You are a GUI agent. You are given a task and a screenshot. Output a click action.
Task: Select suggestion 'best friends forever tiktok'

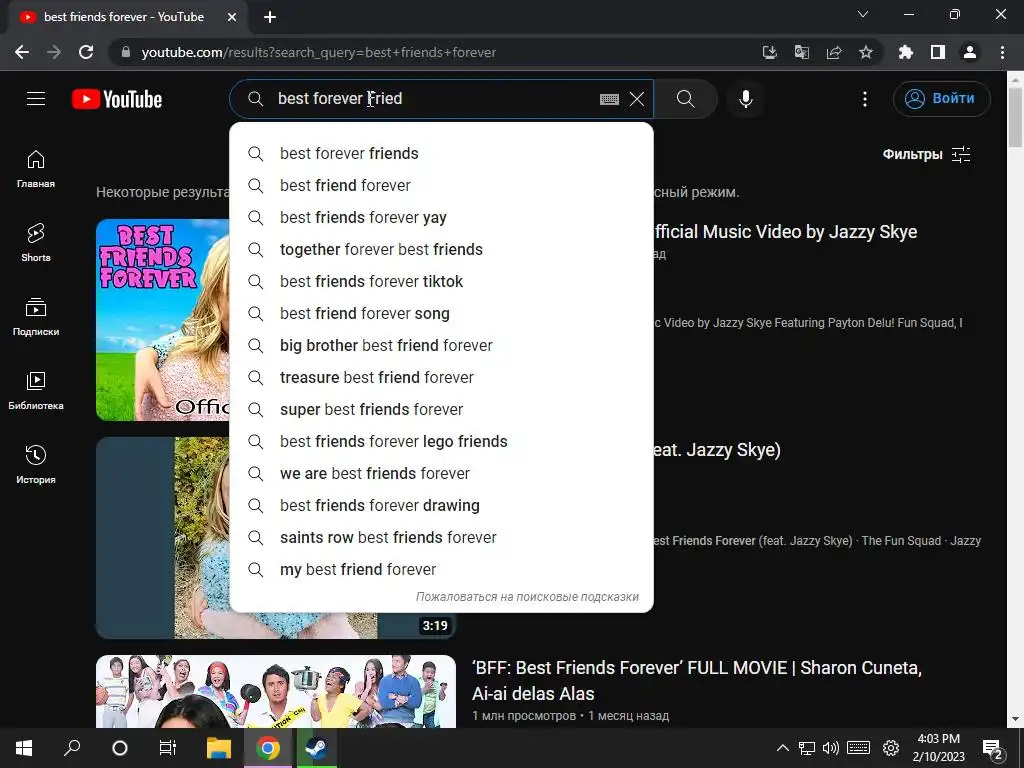pos(441,281)
